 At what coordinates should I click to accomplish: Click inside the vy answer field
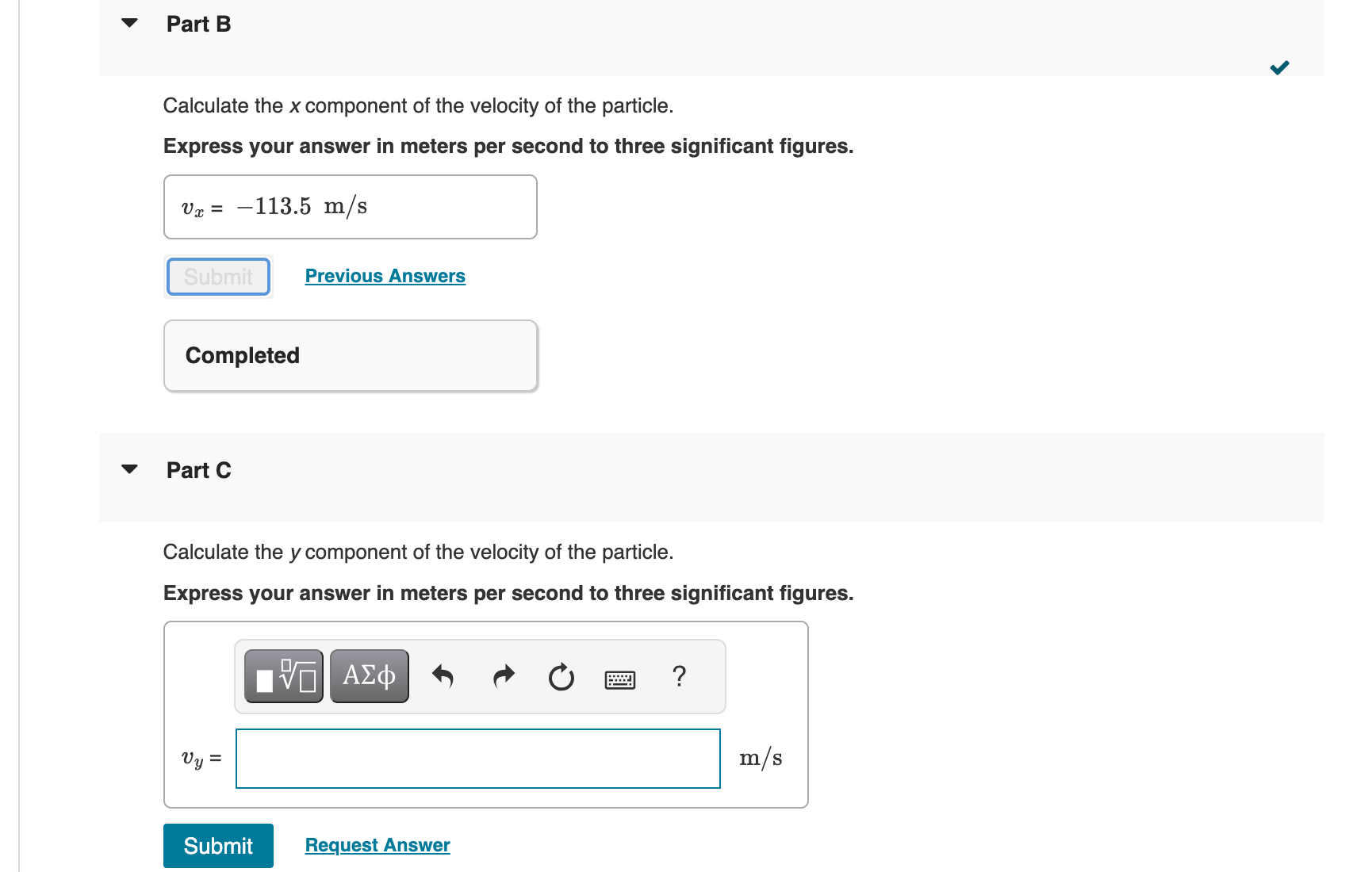click(477, 759)
